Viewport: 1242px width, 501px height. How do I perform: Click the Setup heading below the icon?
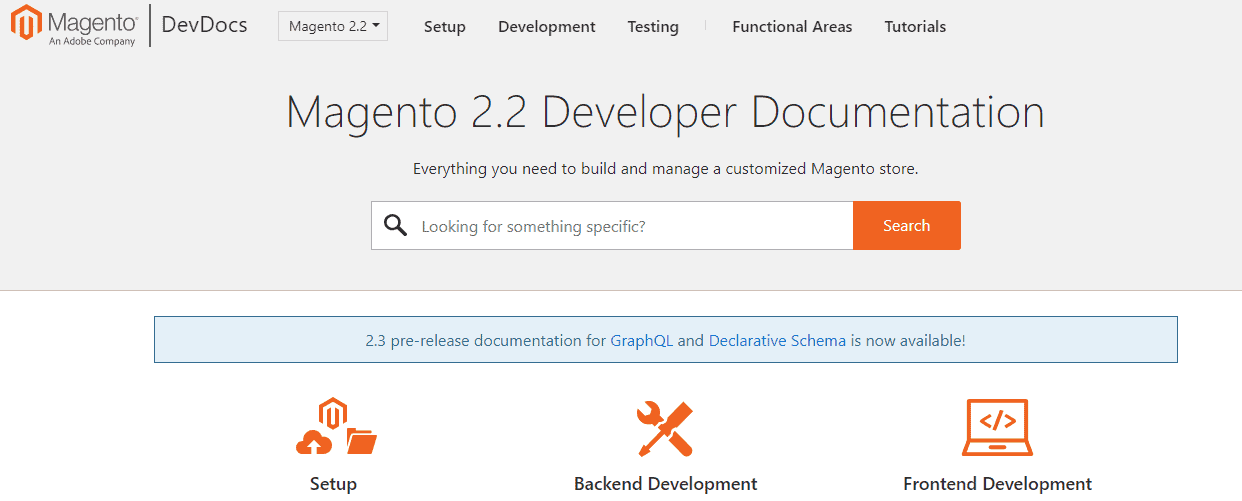pos(333,484)
